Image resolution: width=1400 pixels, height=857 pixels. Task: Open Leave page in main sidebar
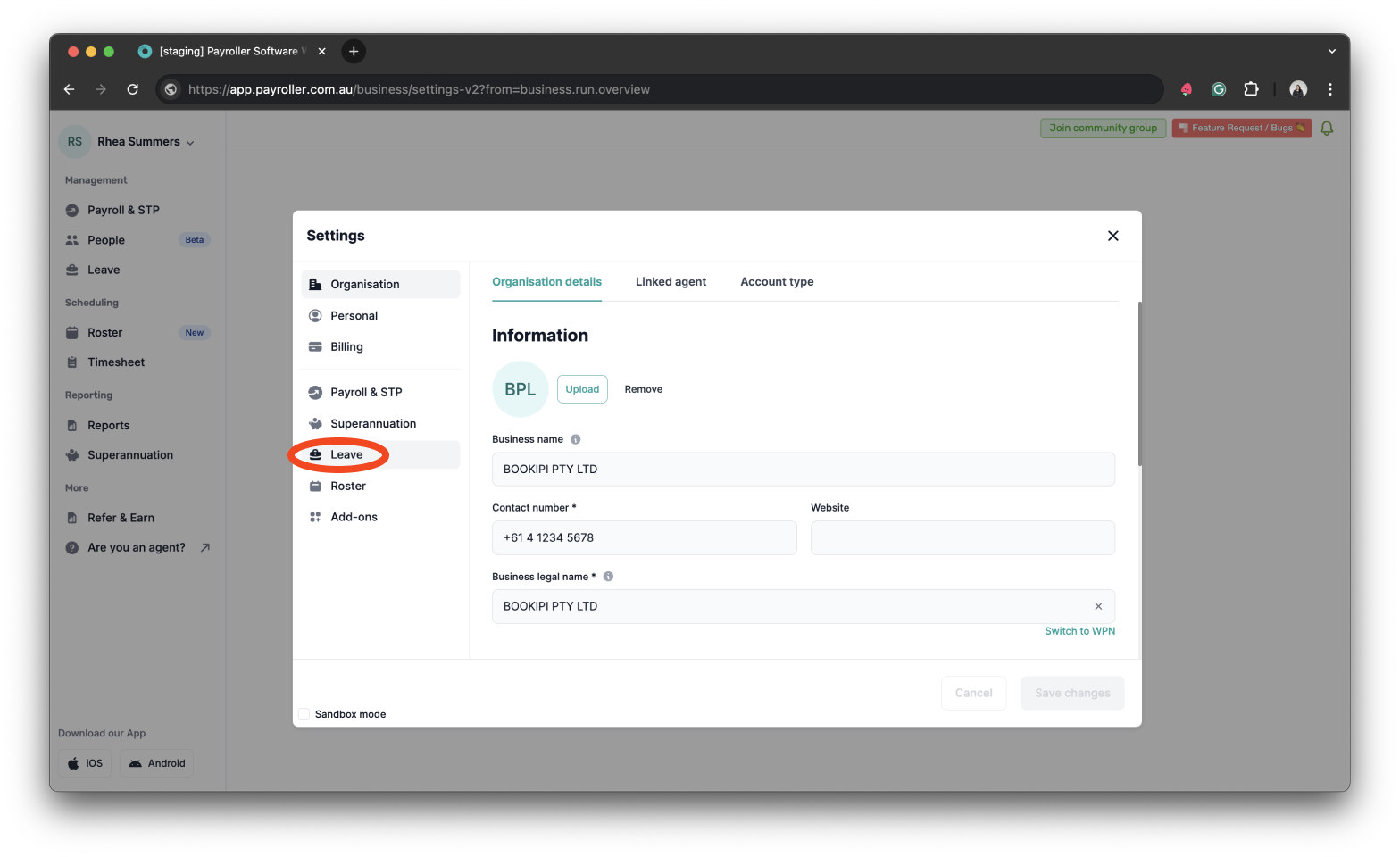104,270
